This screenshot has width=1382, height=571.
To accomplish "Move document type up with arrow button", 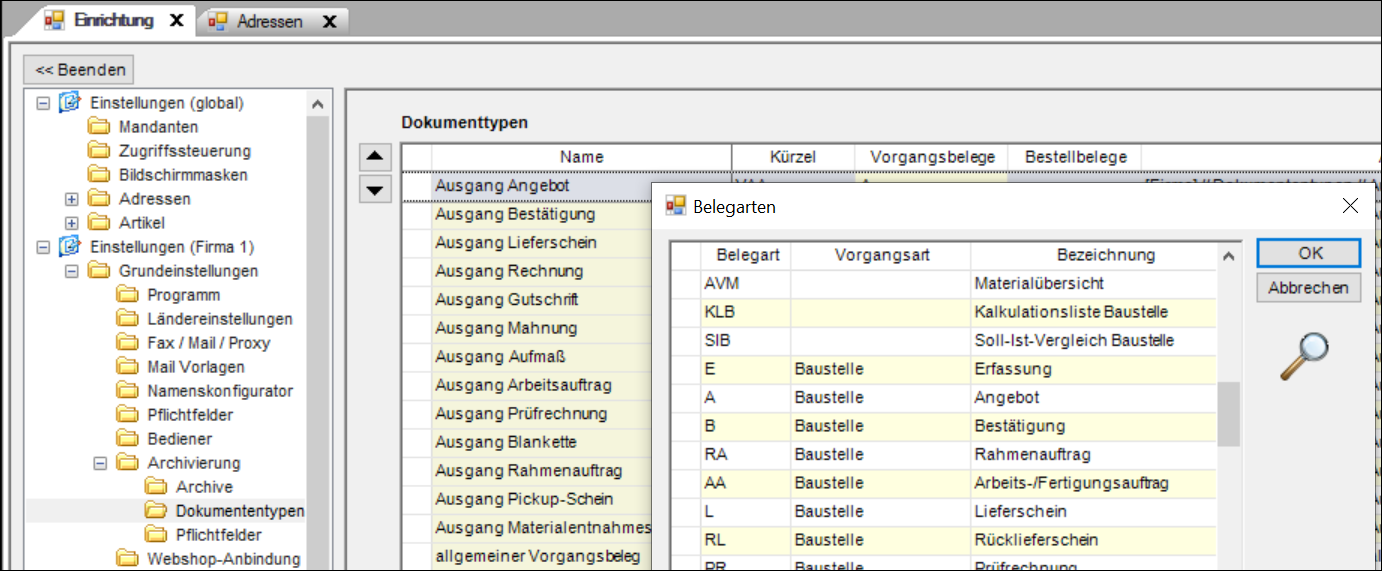I will point(374,157).
